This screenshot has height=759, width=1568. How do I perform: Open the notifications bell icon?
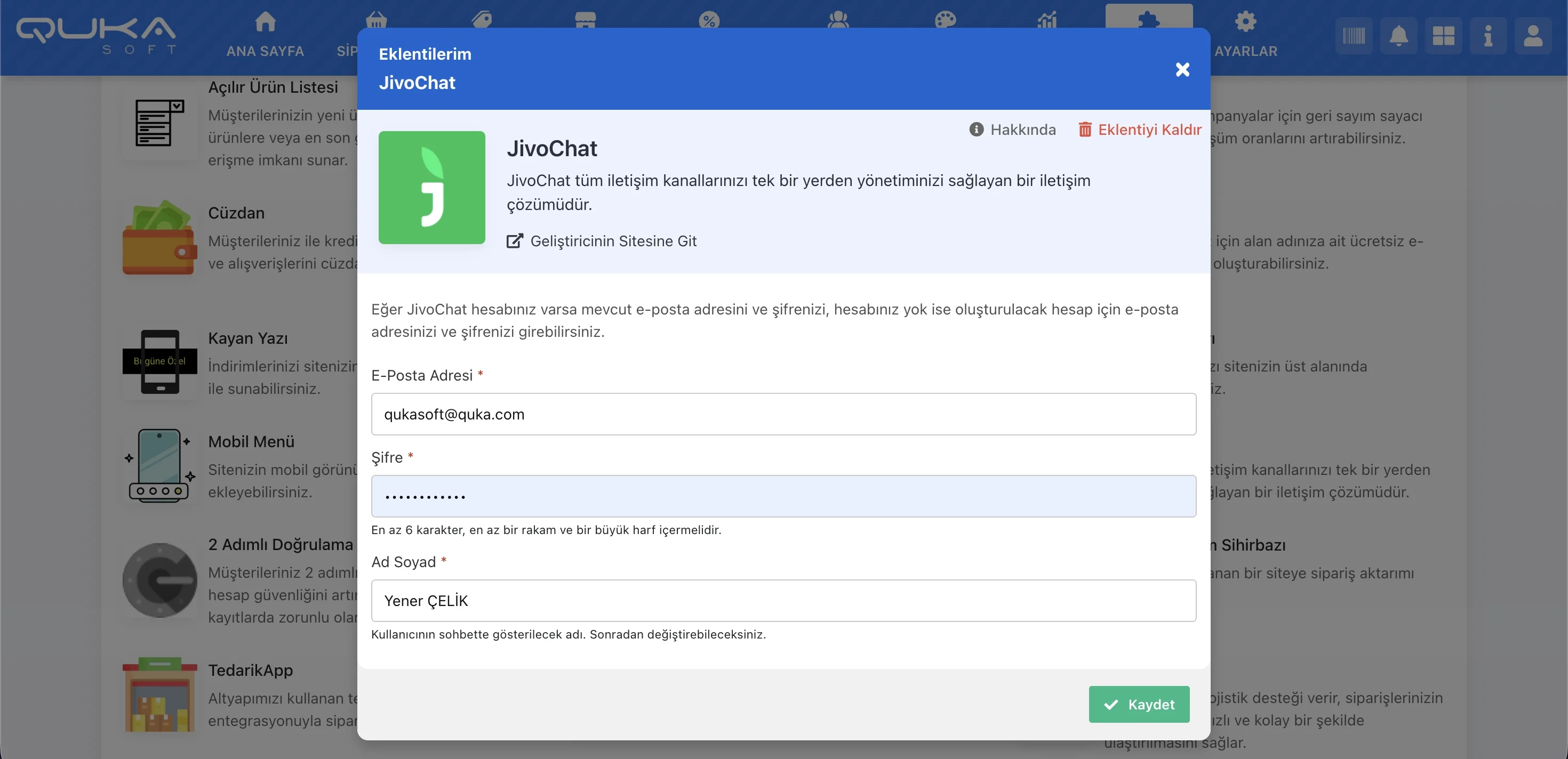coord(1398,36)
